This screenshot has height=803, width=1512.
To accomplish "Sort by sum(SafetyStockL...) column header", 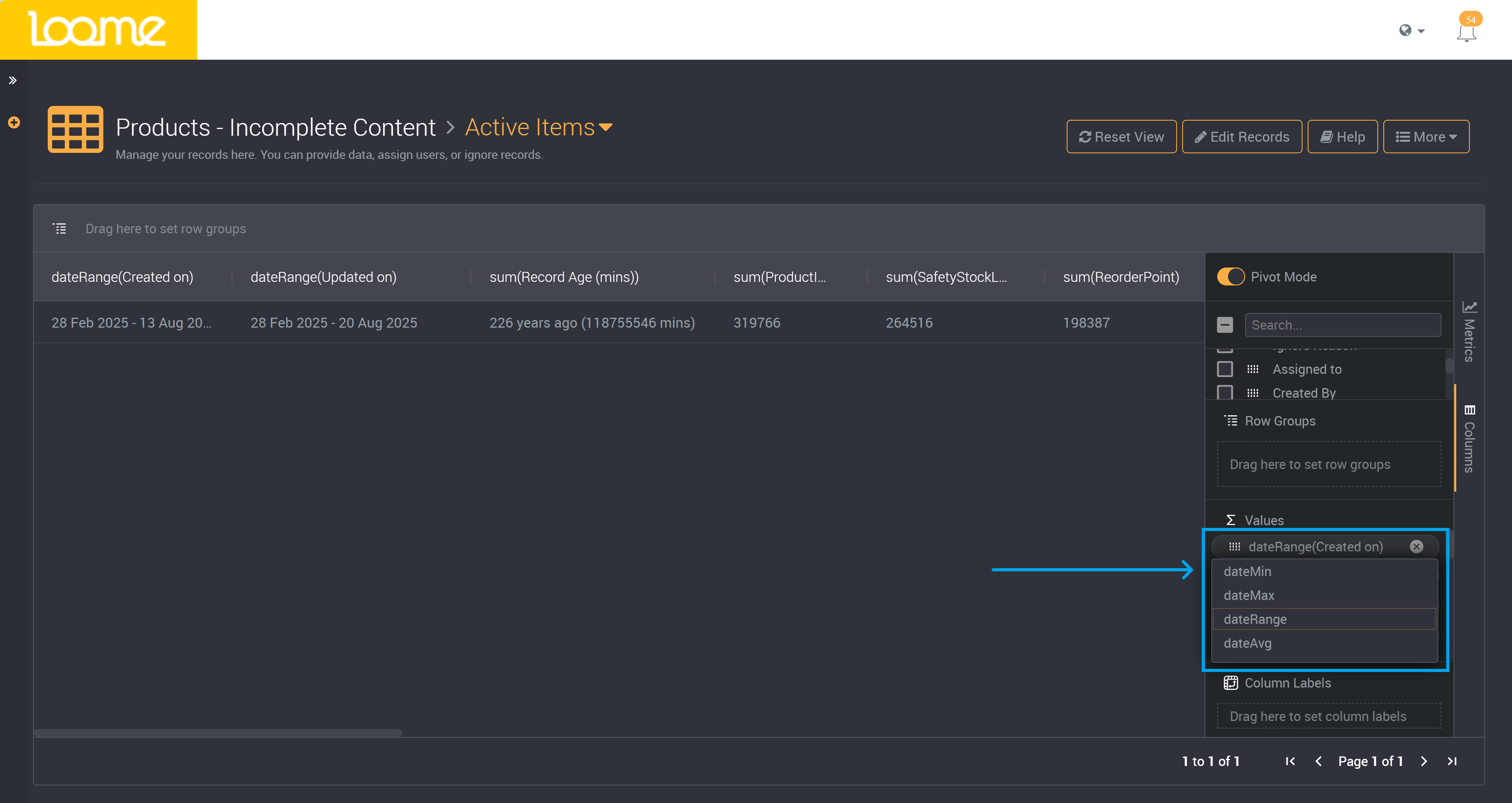I will [x=946, y=277].
